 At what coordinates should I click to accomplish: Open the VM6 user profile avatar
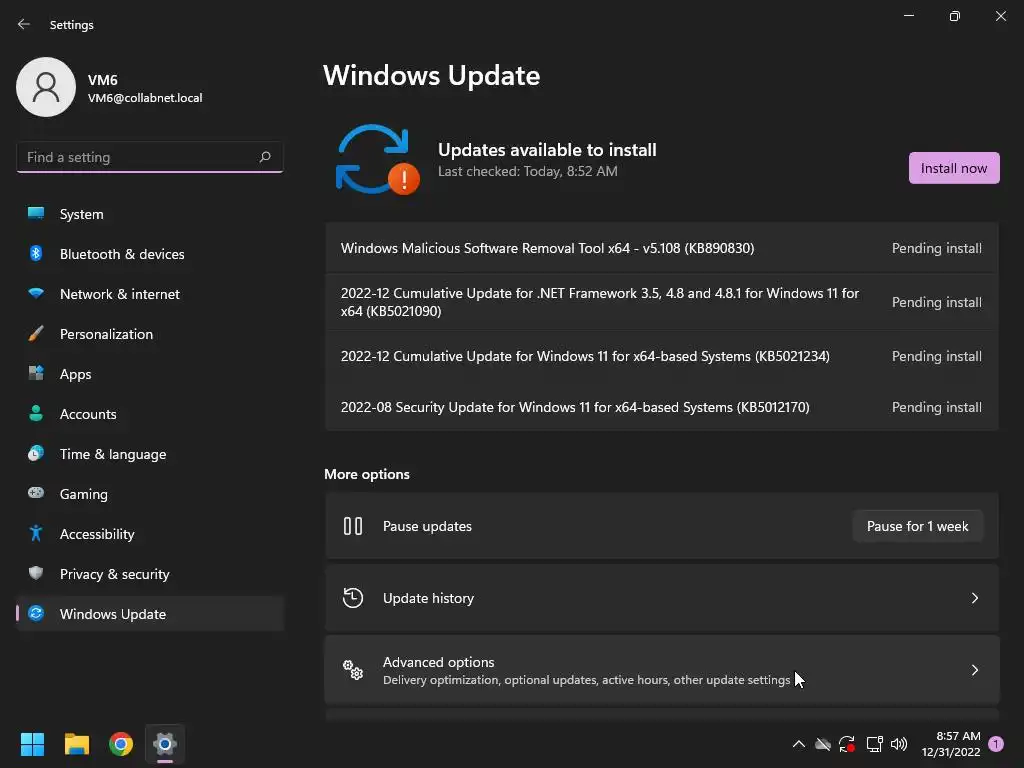click(46, 87)
